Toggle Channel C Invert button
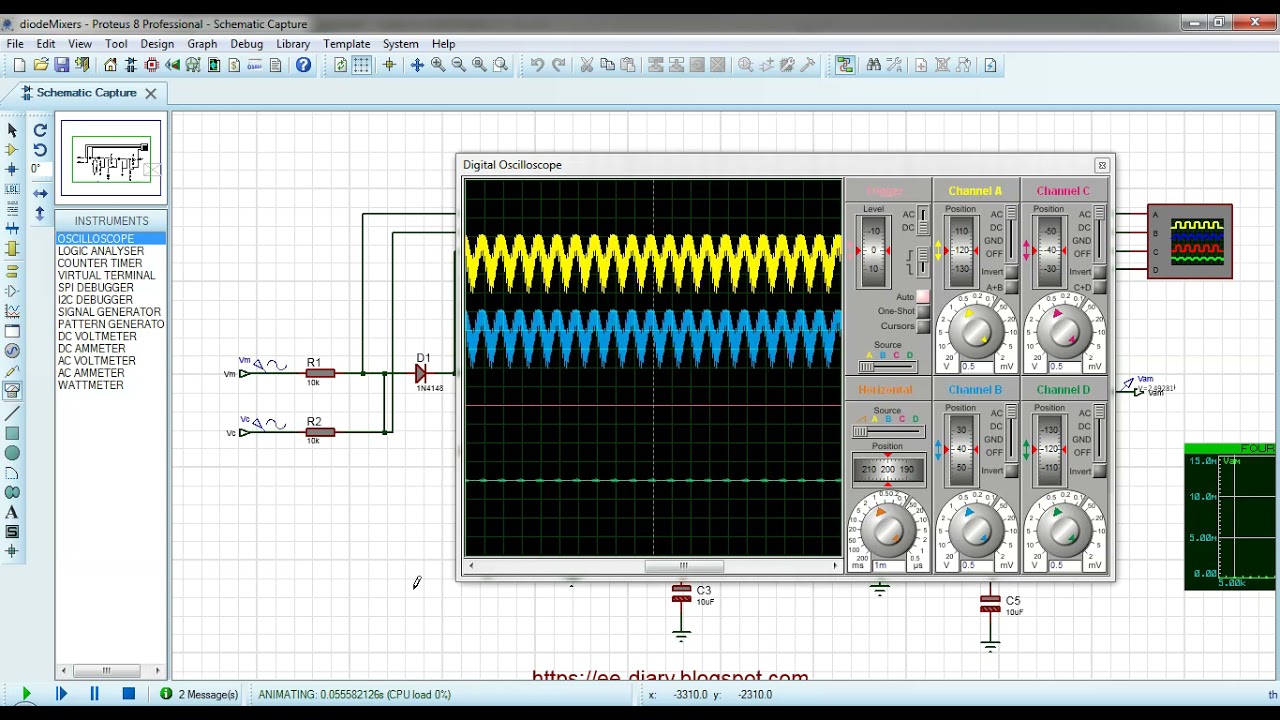Viewport: 1280px width, 720px height. point(1099,273)
